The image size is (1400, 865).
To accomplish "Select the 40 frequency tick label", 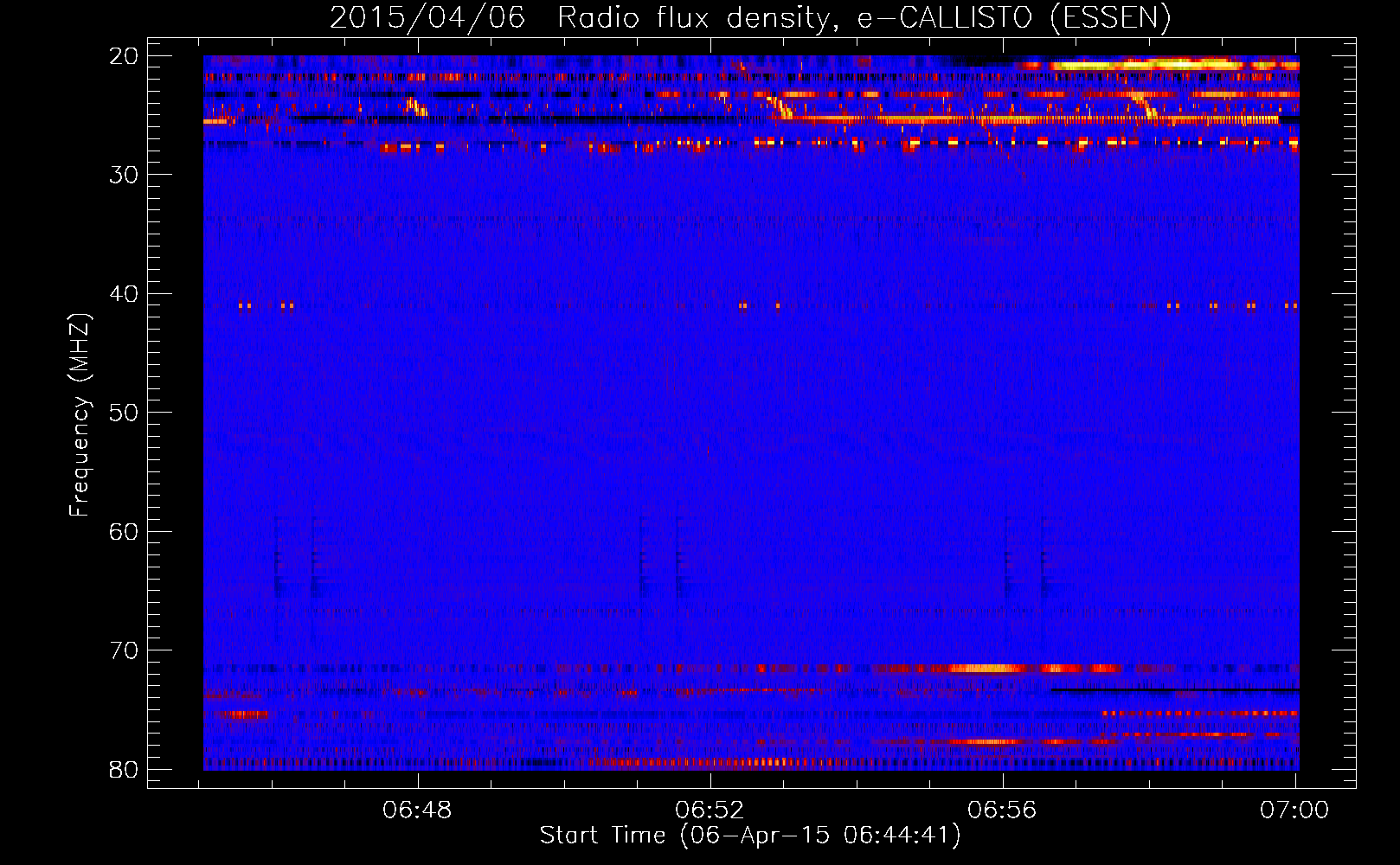I will click(124, 294).
